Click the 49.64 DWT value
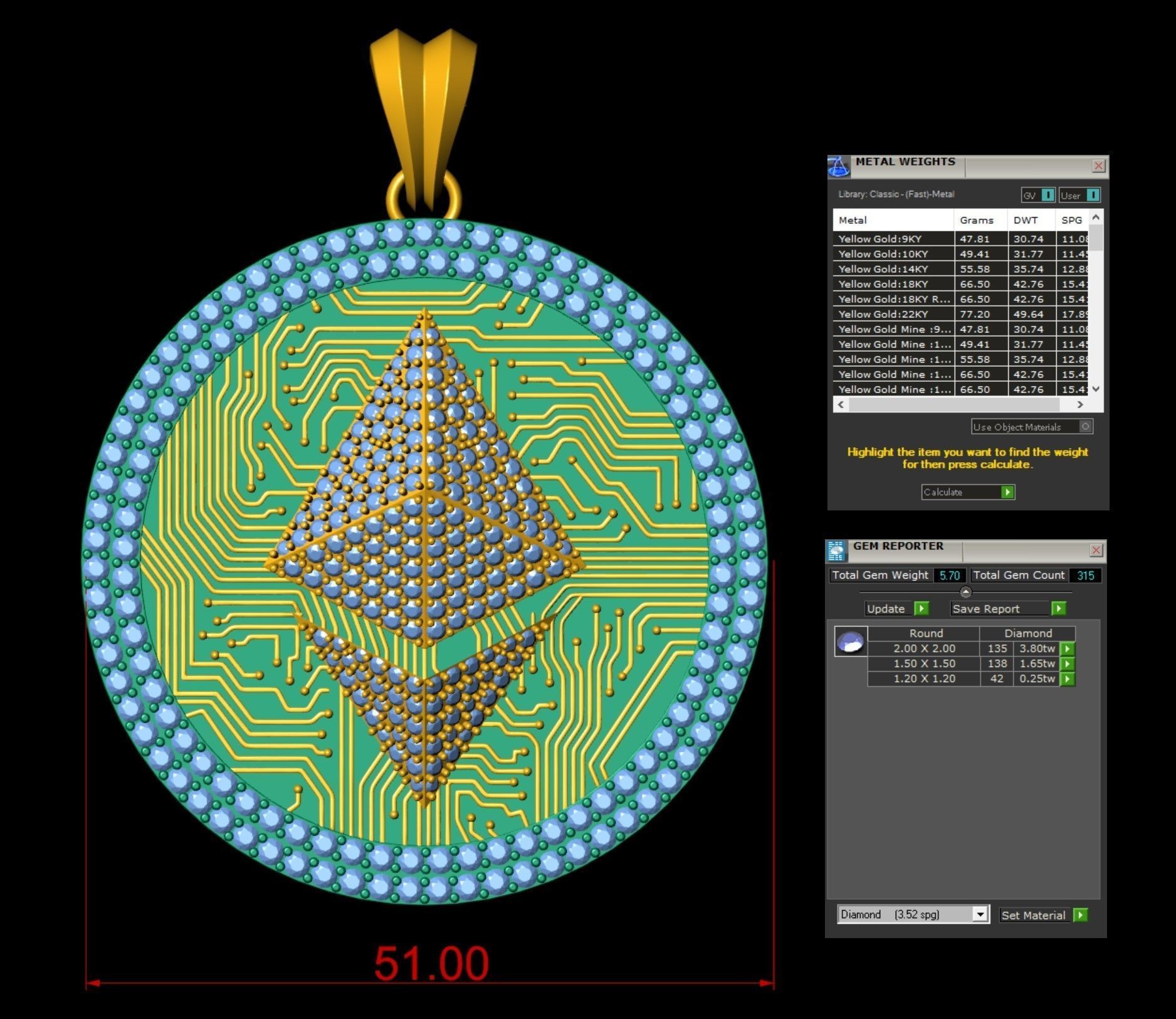Image resolution: width=1176 pixels, height=1019 pixels. click(1029, 314)
